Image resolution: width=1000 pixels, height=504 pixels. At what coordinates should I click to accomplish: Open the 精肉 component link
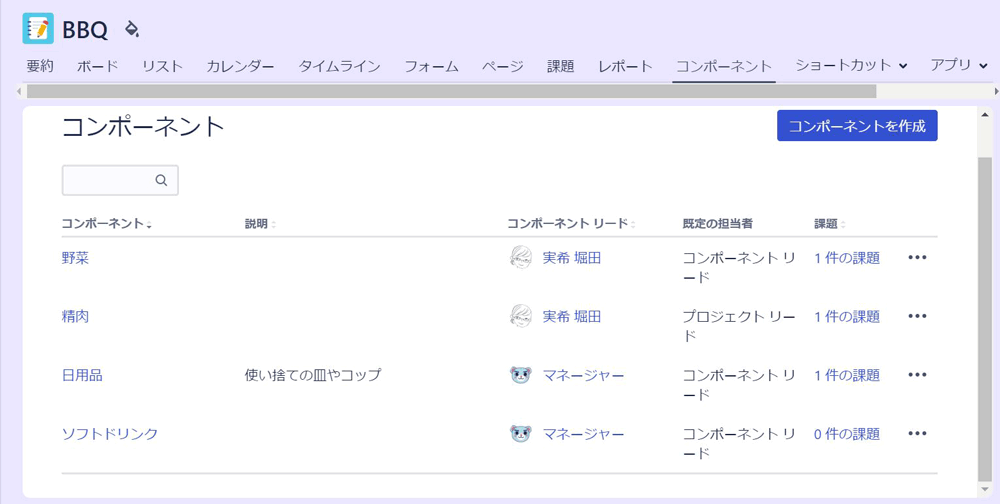(75, 316)
